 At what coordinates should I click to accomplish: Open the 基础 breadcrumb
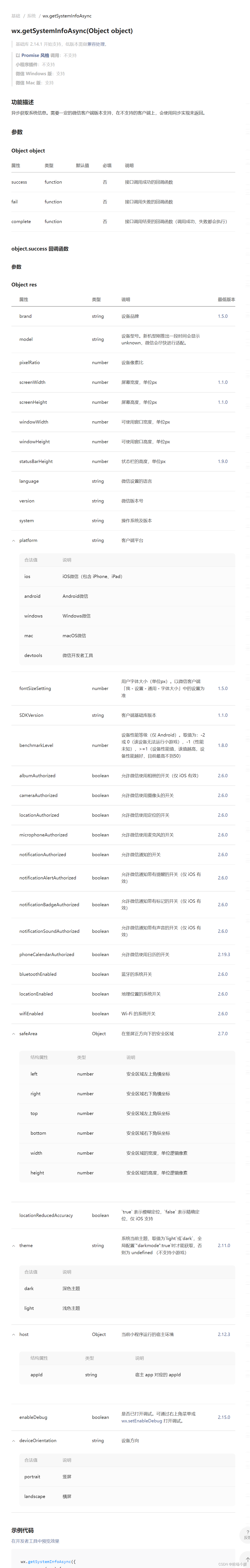(x=16, y=16)
